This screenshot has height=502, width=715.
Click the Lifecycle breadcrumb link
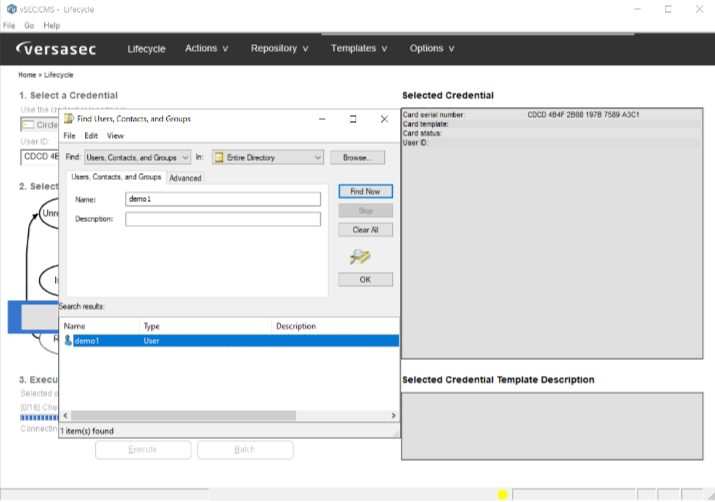(x=58, y=75)
